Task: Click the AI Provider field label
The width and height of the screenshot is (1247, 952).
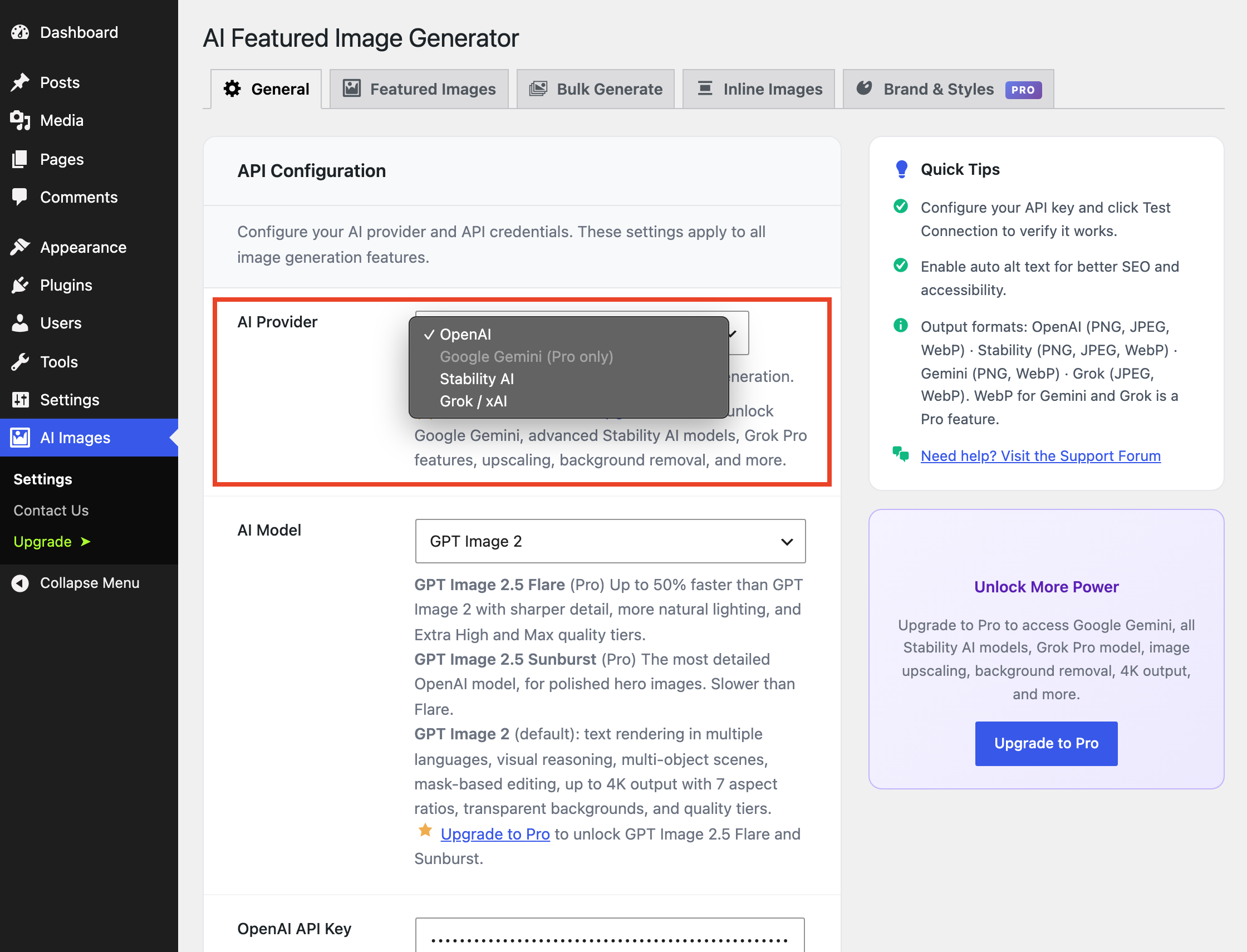Action: 278,322
